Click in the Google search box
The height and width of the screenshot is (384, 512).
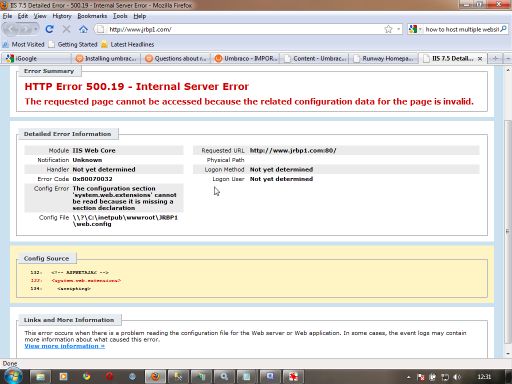point(462,29)
